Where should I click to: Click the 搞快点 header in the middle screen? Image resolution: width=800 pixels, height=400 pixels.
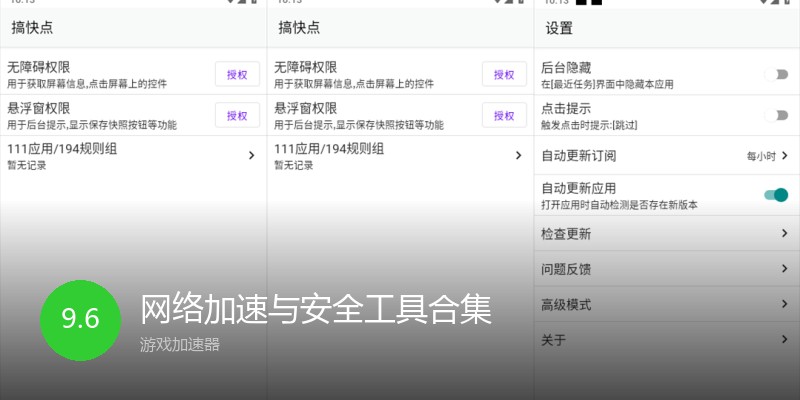click(x=299, y=28)
